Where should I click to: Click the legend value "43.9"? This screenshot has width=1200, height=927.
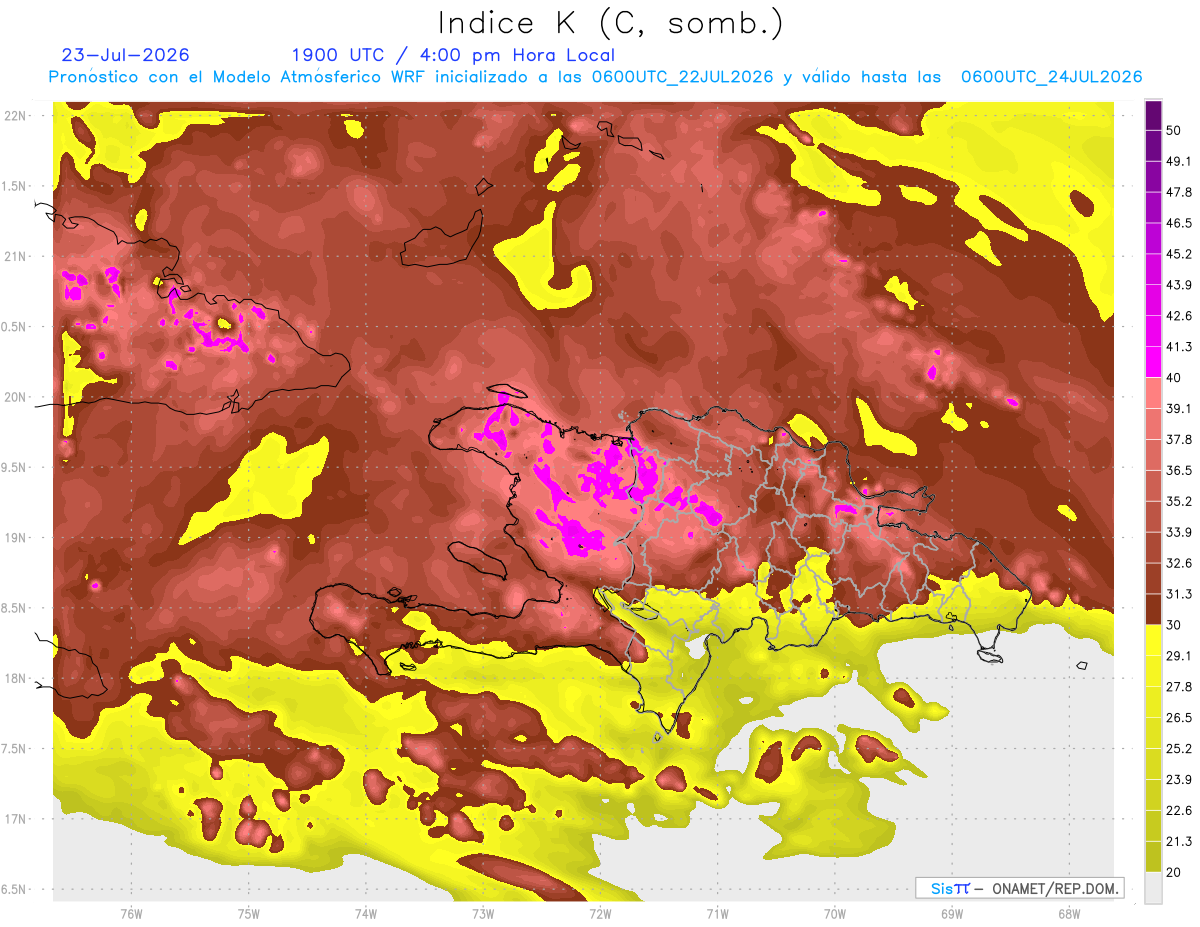click(1179, 285)
